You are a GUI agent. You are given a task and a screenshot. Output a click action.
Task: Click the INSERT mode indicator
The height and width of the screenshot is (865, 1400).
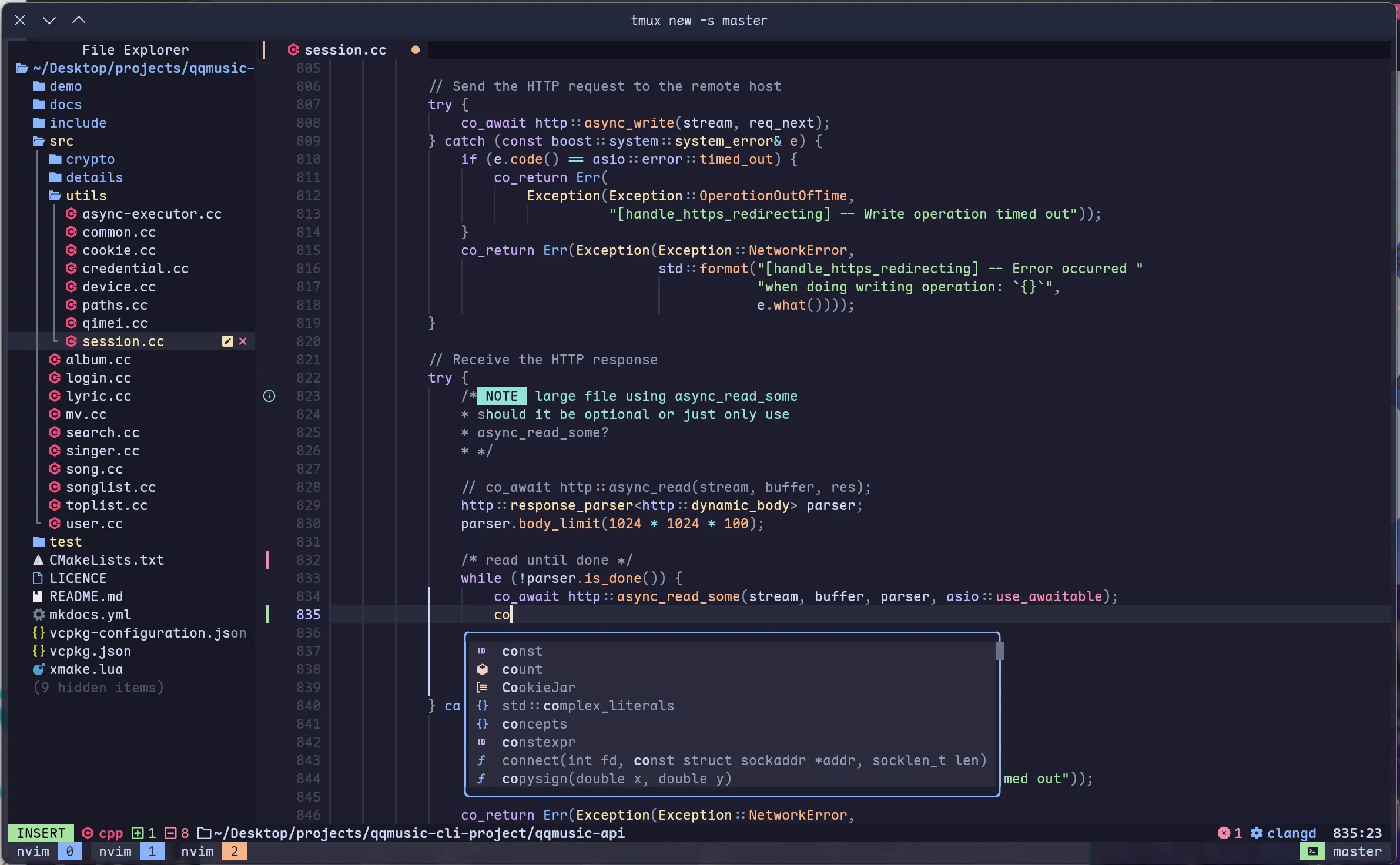click(41, 833)
